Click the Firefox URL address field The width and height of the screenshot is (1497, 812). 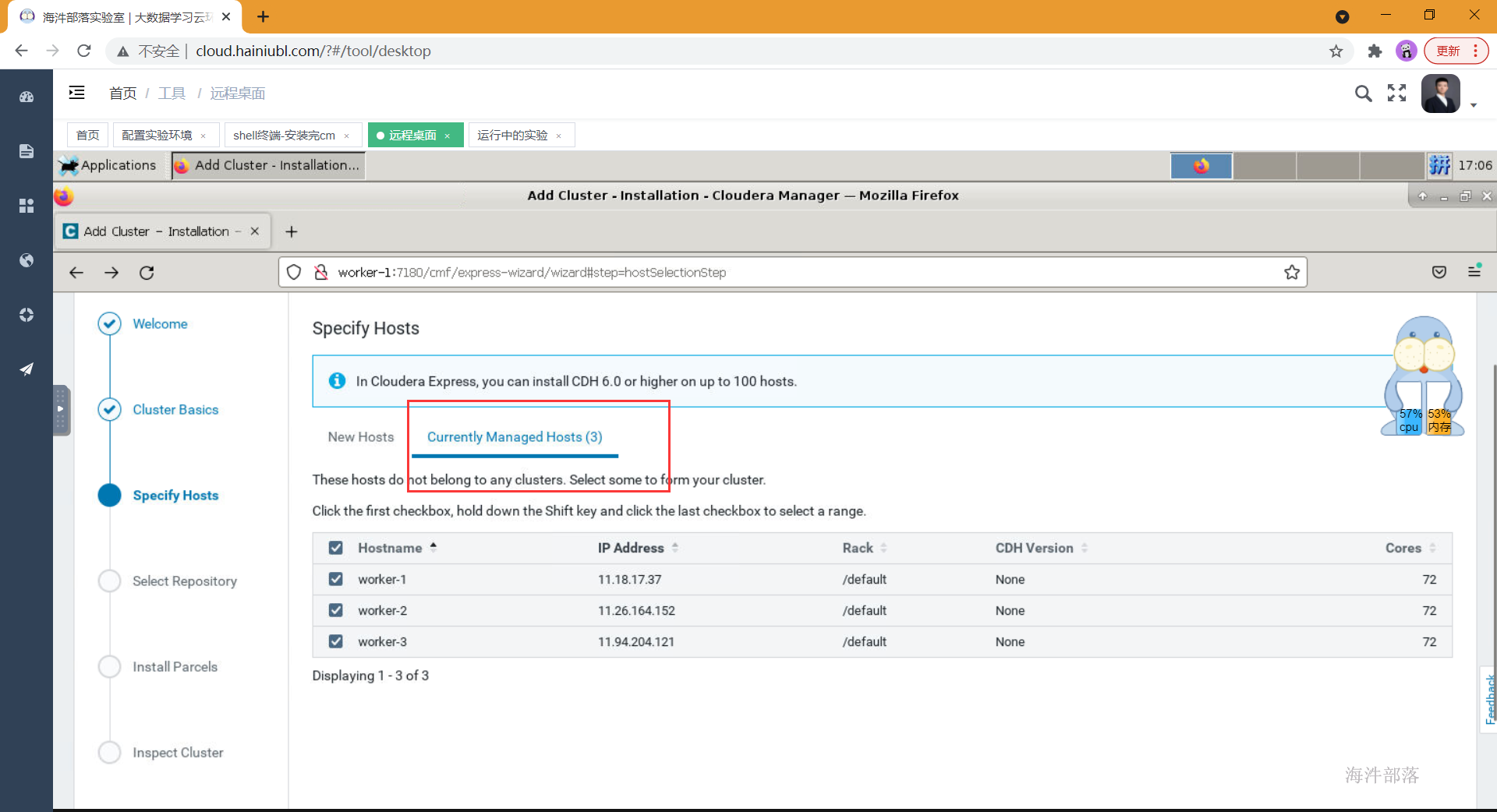point(792,272)
